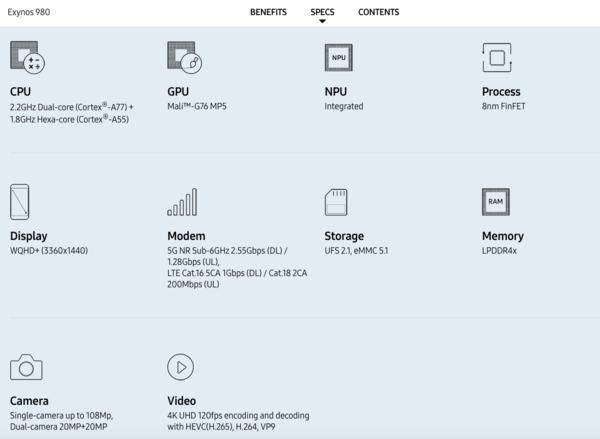Click the Camera icon
The image size is (600, 439).
pyautogui.click(x=26, y=367)
